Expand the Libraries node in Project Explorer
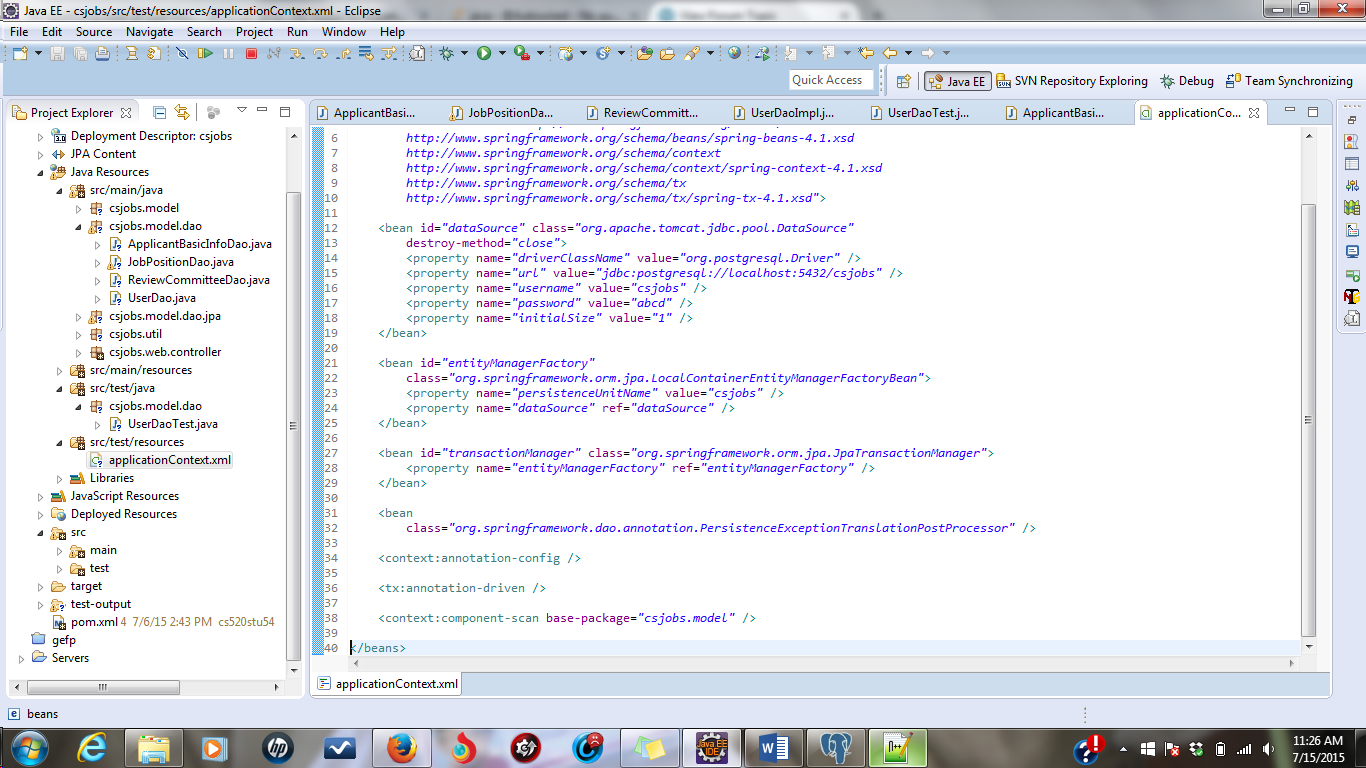This screenshot has width=1366, height=768. click(x=60, y=478)
